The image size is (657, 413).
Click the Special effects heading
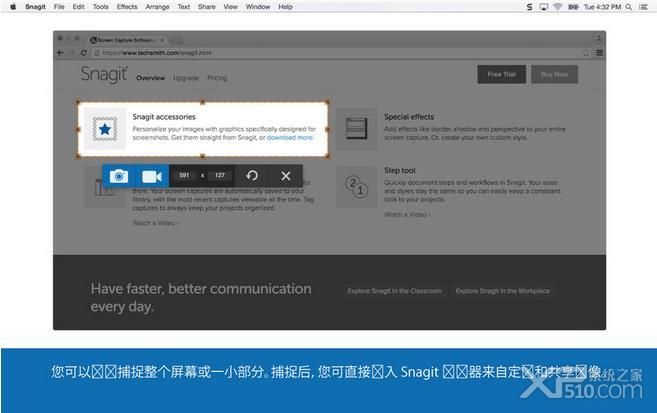[x=409, y=117]
